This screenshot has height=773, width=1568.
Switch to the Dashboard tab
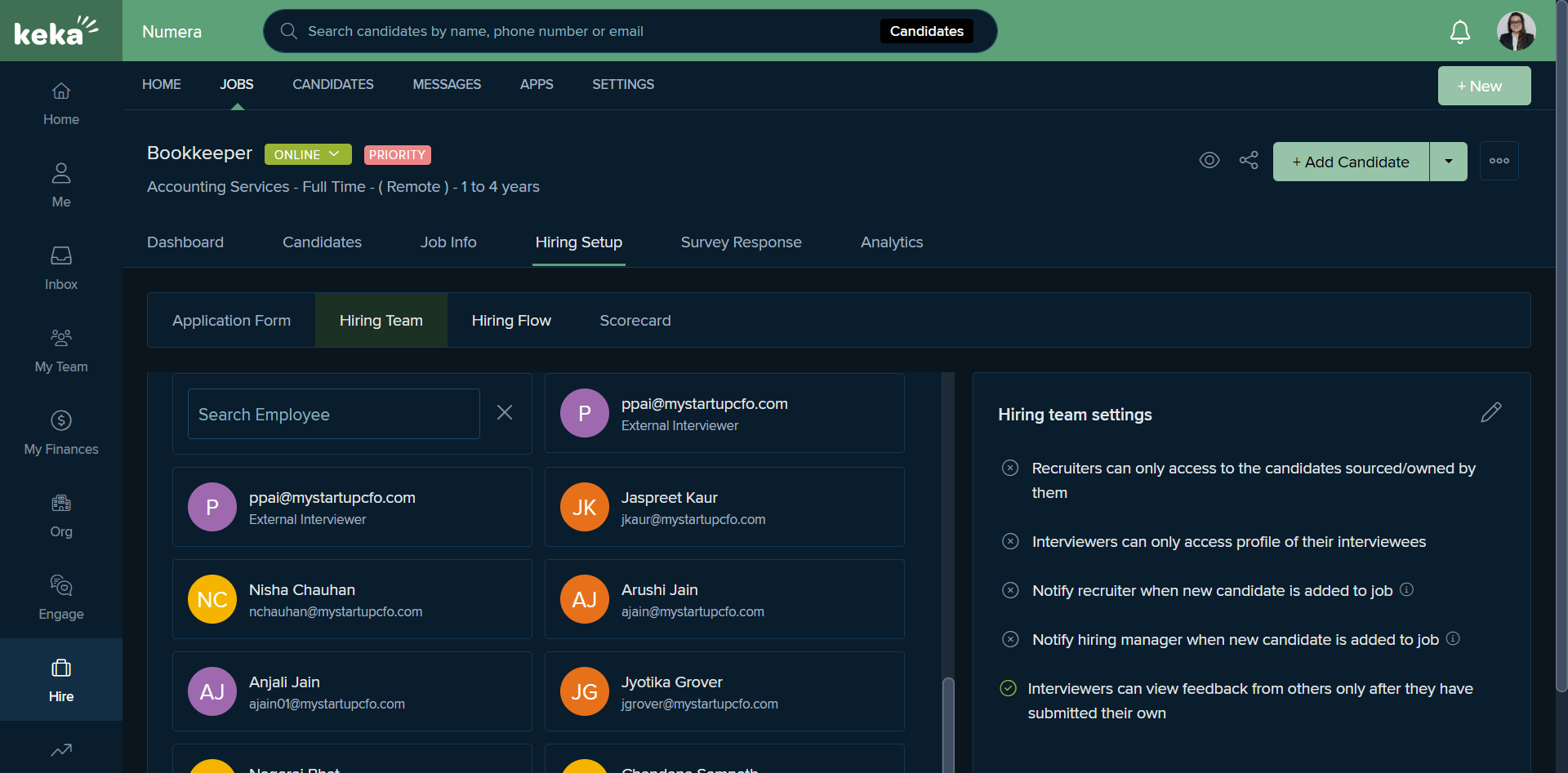[x=185, y=242]
